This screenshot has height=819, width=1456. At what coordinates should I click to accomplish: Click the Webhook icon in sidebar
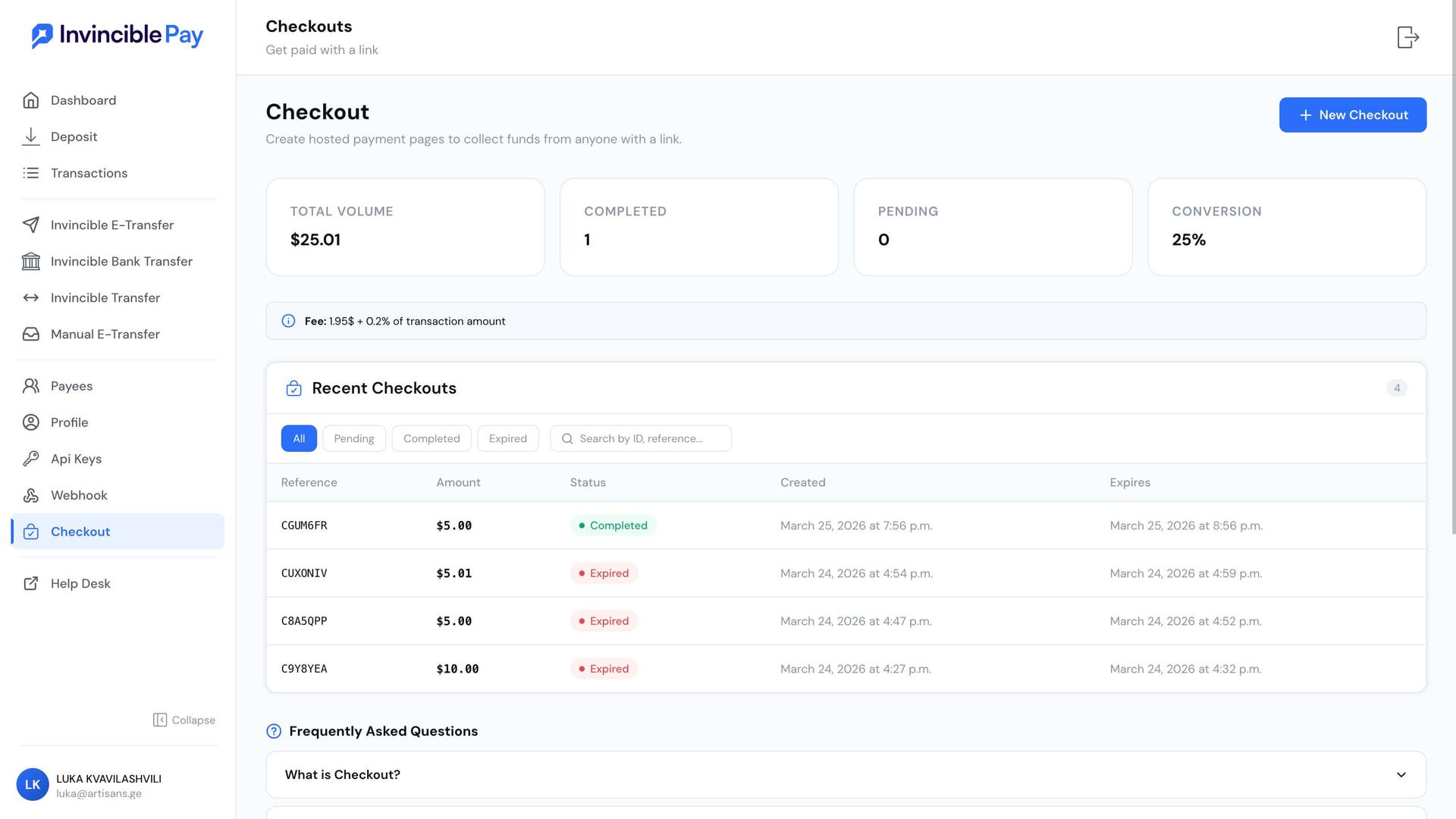coord(31,495)
